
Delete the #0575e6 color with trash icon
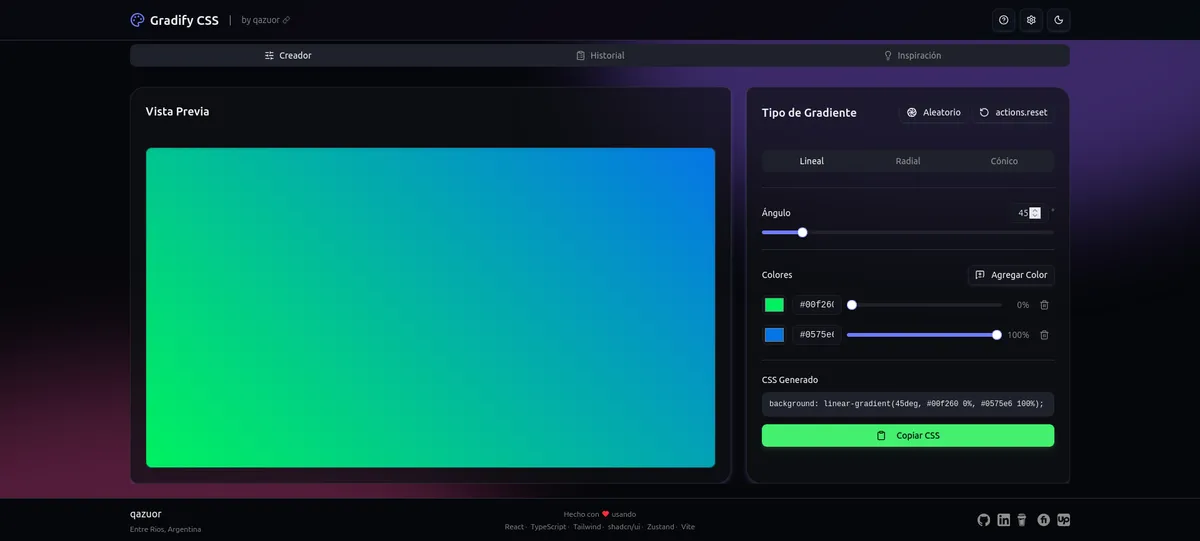(x=1044, y=335)
